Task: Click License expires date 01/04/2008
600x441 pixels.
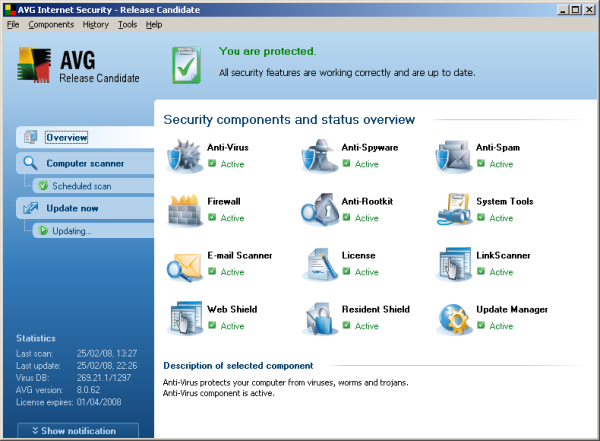Action: point(99,402)
